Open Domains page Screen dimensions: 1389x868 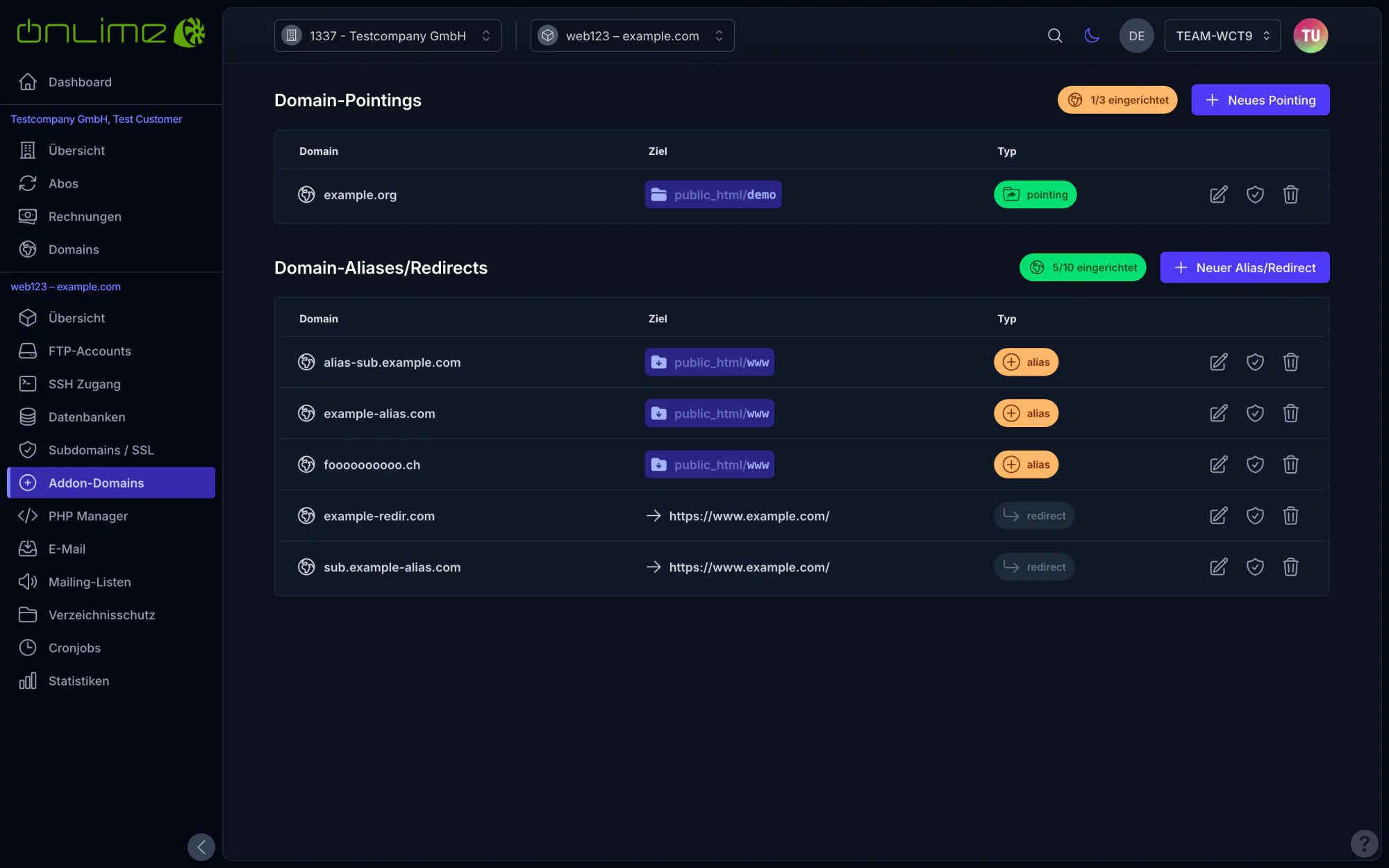(x=111, y=249)
